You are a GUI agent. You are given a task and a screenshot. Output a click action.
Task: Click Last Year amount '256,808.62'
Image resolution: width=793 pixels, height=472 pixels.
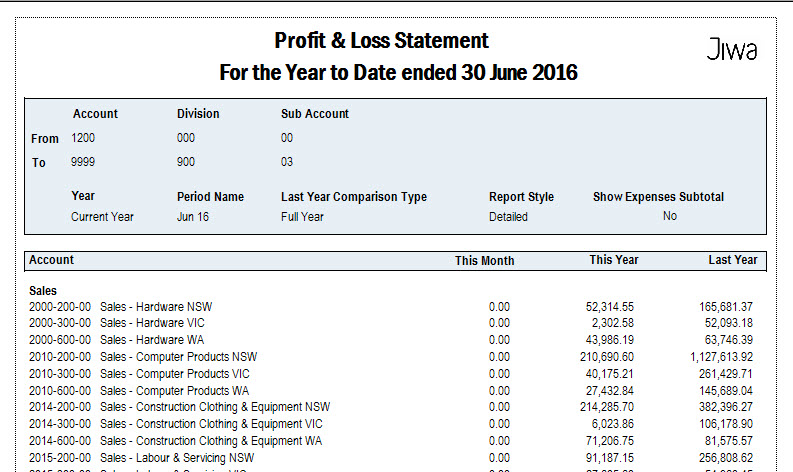coord(726,458)
